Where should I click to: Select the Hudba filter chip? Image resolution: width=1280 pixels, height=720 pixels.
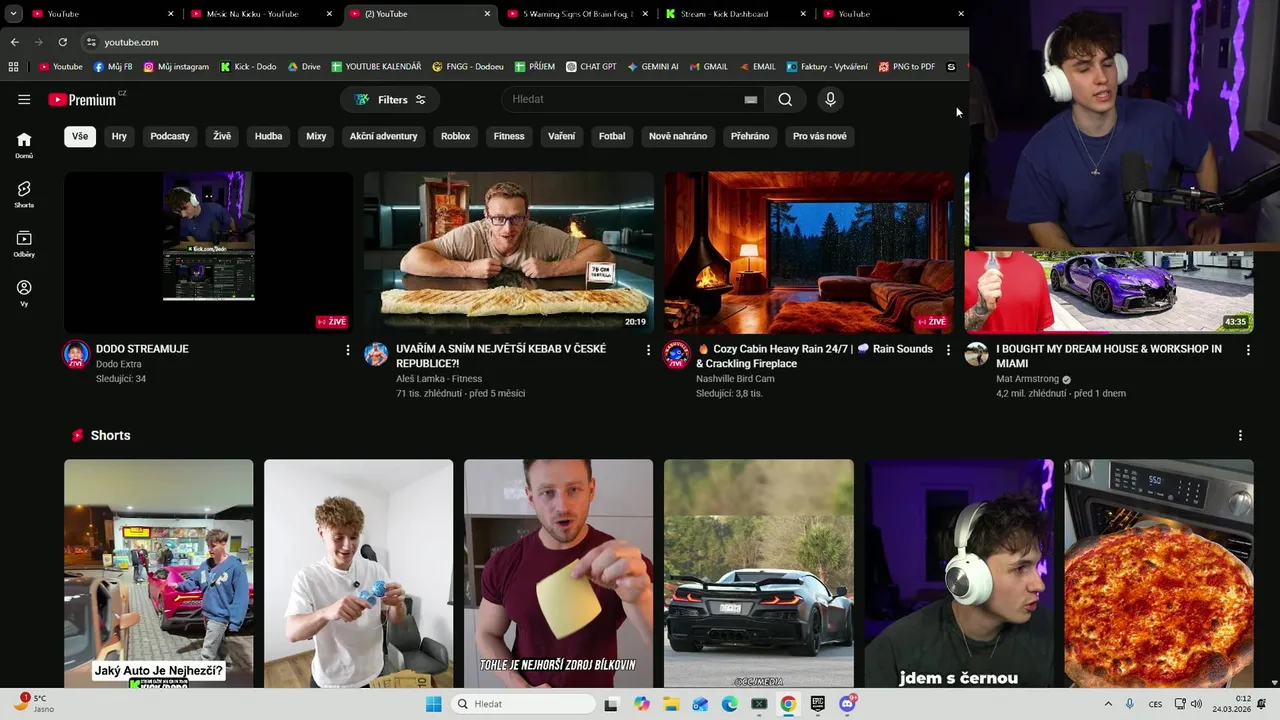point(268,136)
